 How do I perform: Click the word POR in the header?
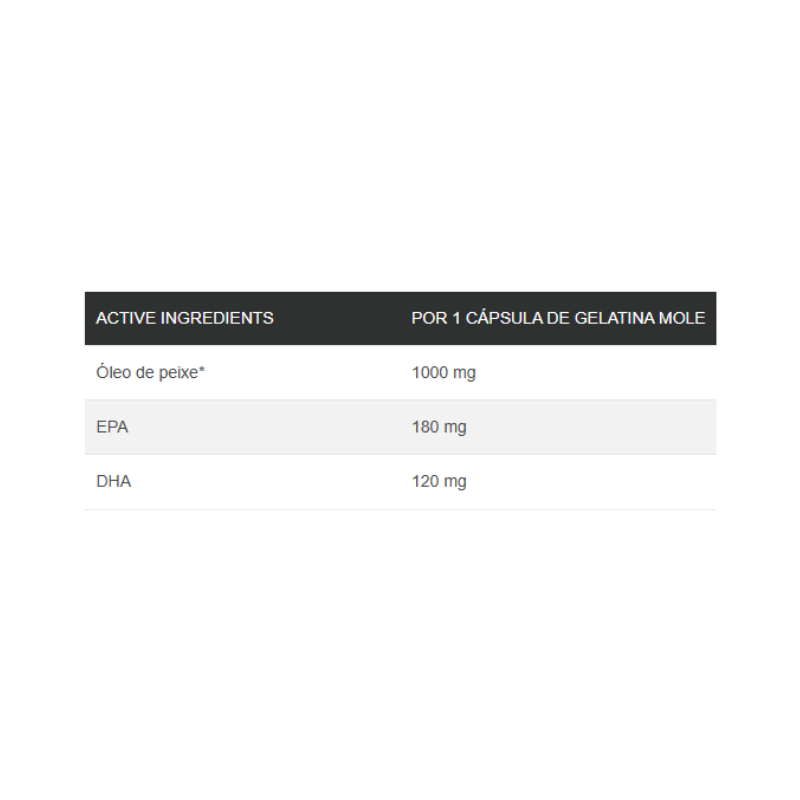coord(429,318)
